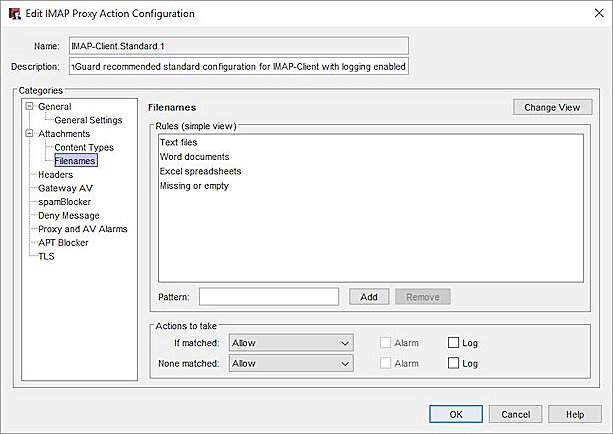The width and height of the screenshot is (613, 434).
Task: Click the Pattern input field
Action: [x=269, y=297]
